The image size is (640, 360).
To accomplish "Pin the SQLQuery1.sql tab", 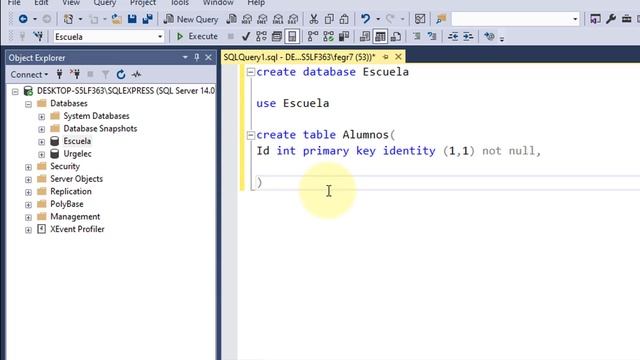I will (x=386, y=57).
